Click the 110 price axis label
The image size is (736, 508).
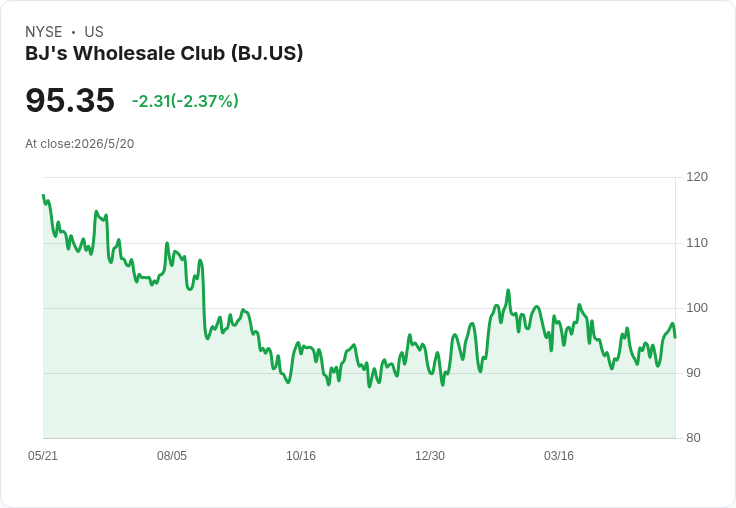pos(697,243)
